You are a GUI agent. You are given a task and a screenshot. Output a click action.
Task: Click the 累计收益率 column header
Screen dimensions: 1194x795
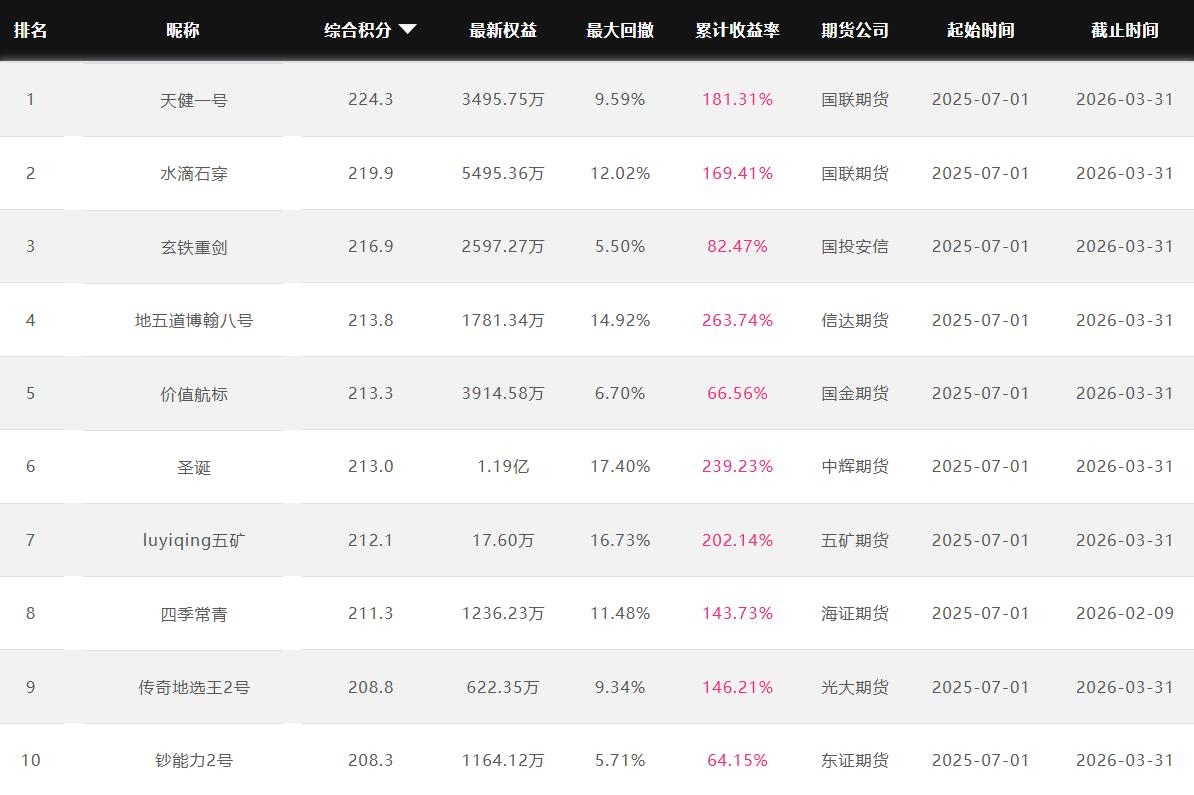(x=737, y=30)
